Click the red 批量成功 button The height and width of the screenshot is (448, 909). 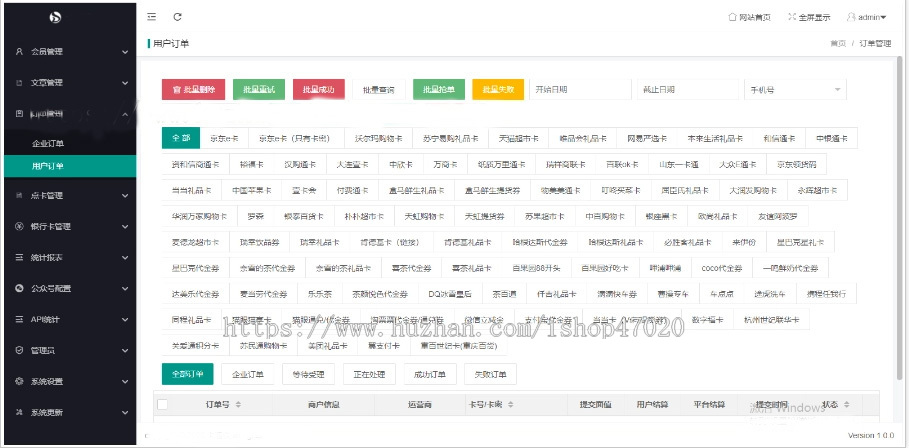[319, 90]
